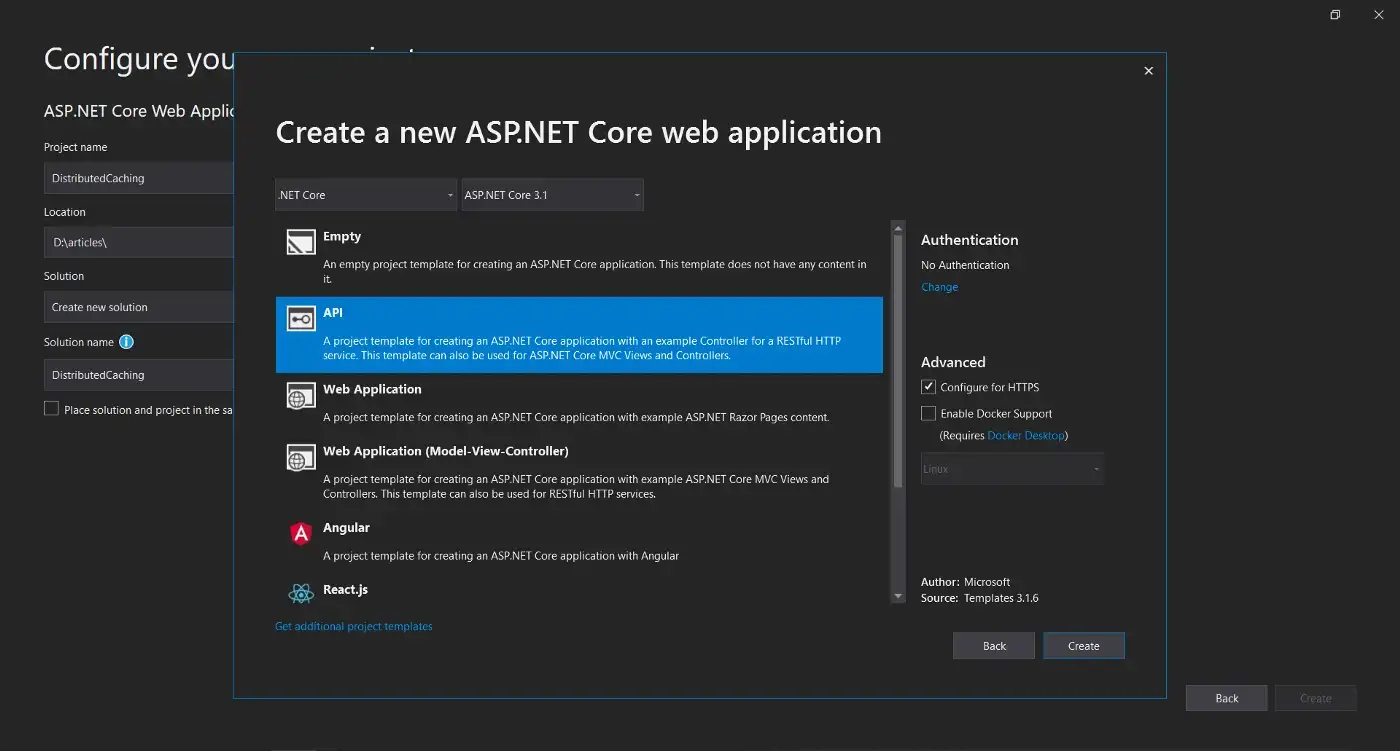This screenshot has width=1400, height=751.
Task: Click Back in the Configure project window
Action: pyautogui.click(x=1227, y=698)
